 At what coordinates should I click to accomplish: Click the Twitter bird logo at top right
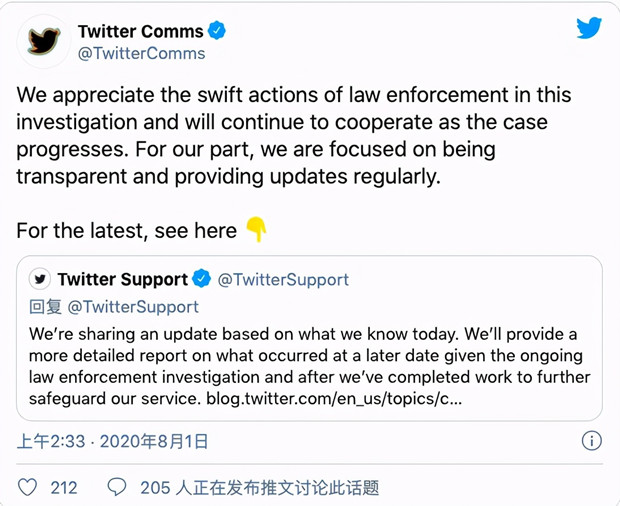pyautogui.click(x=589, y=28)
